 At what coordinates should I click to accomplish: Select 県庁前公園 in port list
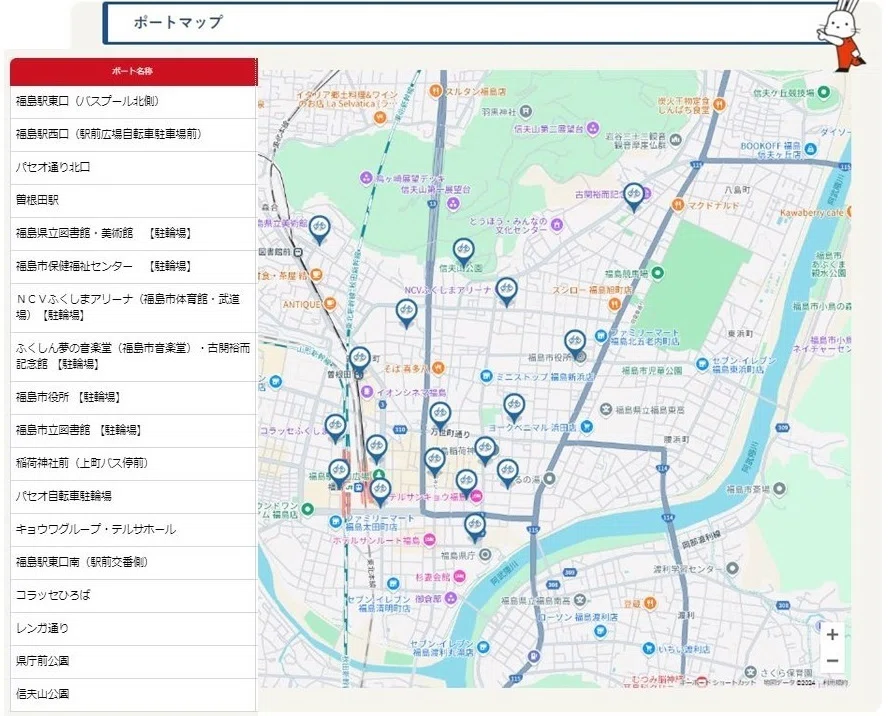[133, 661]
